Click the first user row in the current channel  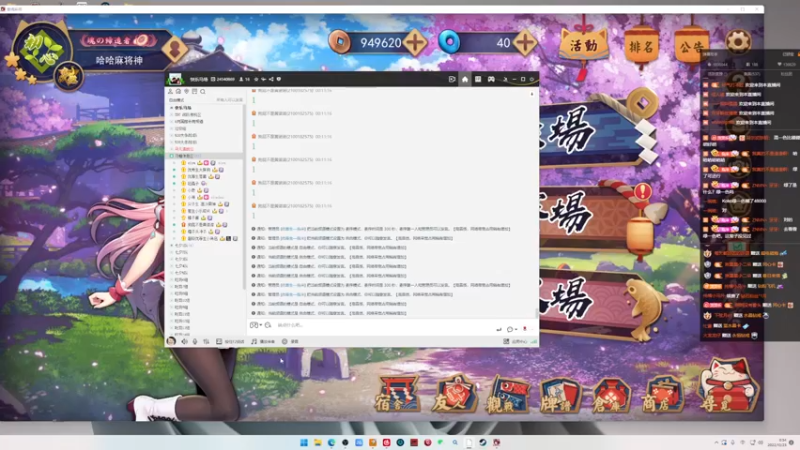pos(206,163)
